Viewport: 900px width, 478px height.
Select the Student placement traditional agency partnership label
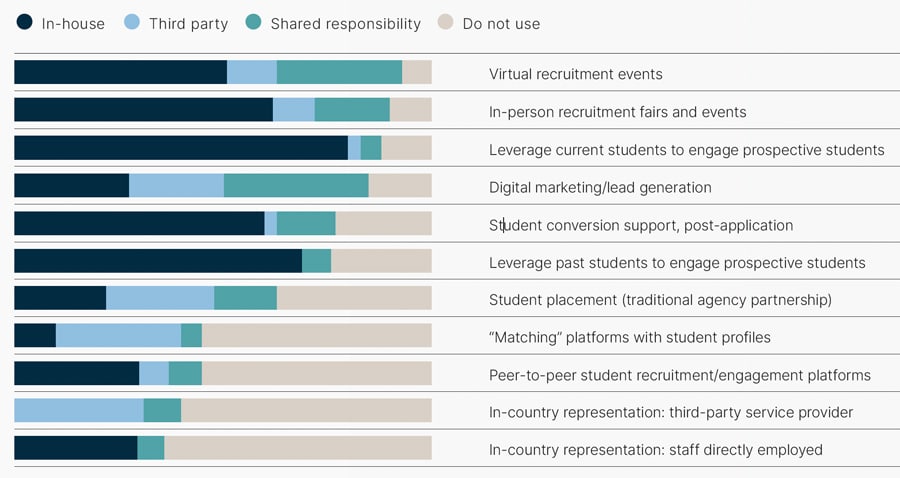point(660,300)
